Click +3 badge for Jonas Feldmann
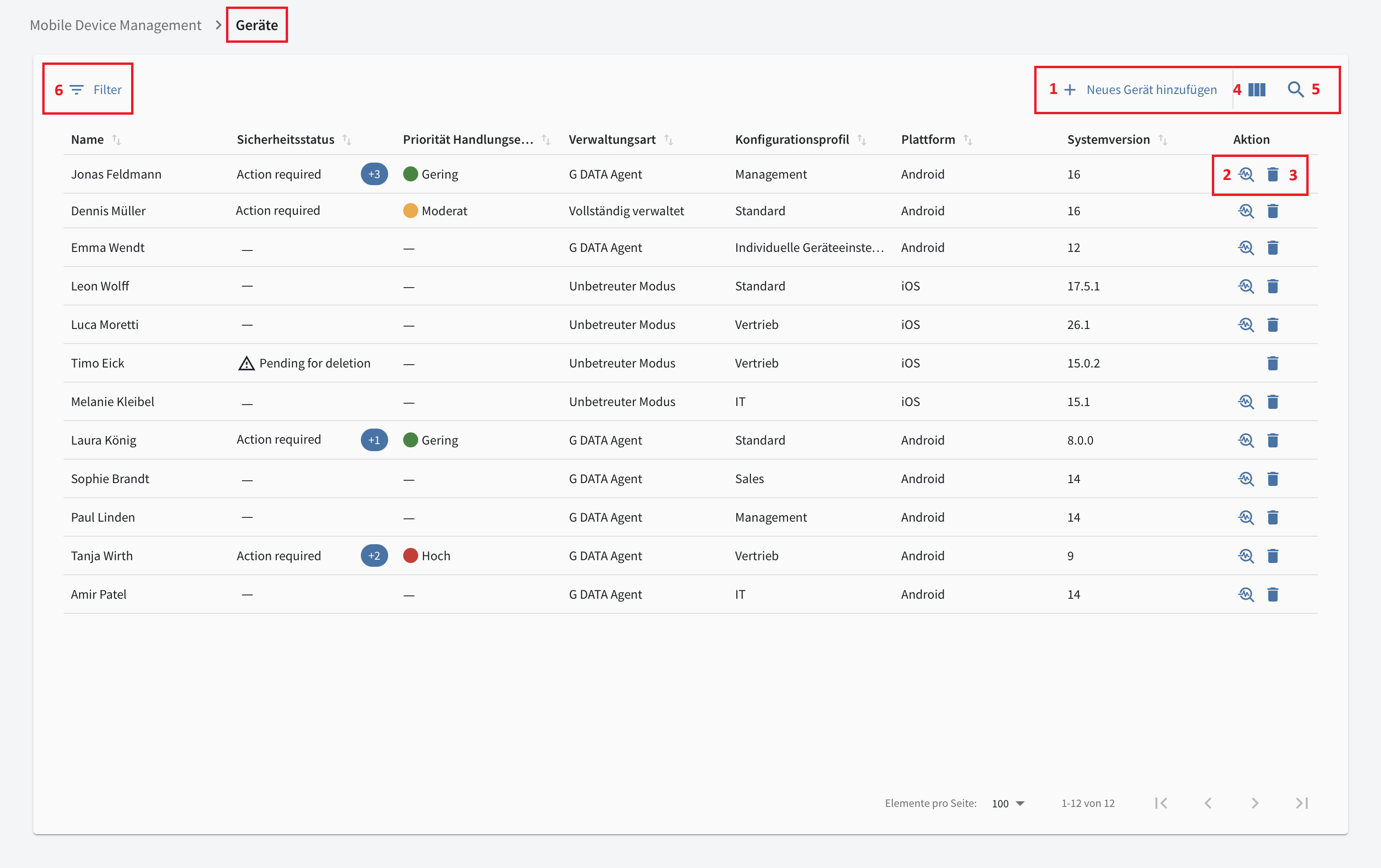Screen dimensions: 1381x868 pos(374,174)
